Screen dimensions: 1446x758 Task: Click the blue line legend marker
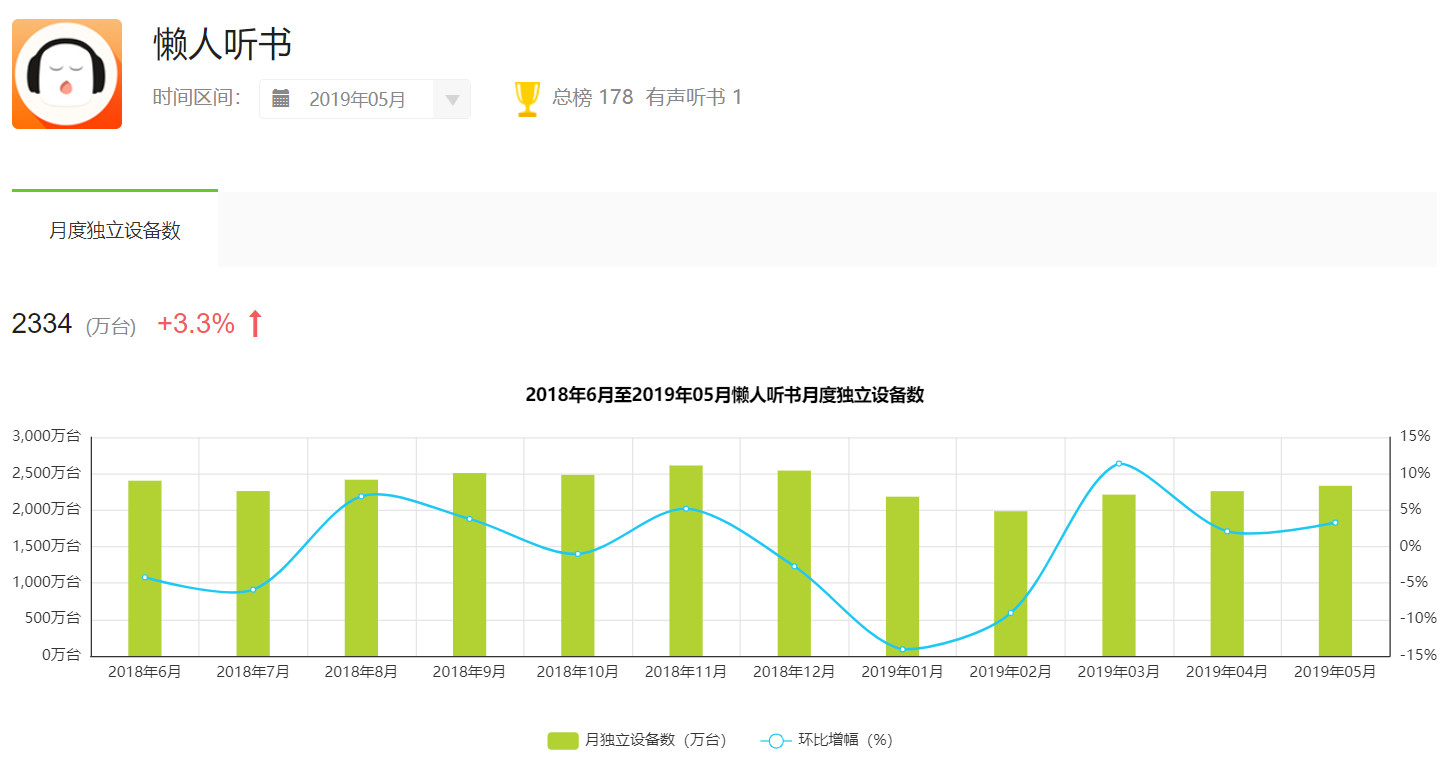tap(776, 740)
